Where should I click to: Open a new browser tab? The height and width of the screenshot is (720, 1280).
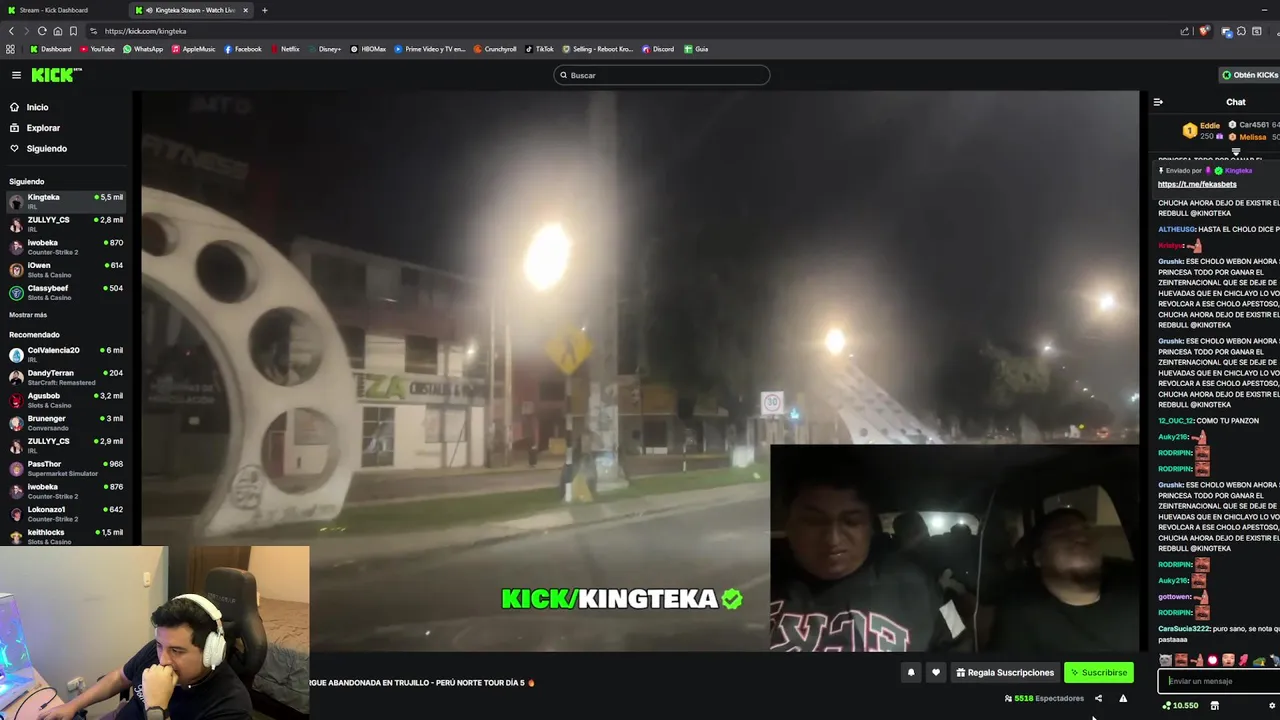(x=264, y=10)
